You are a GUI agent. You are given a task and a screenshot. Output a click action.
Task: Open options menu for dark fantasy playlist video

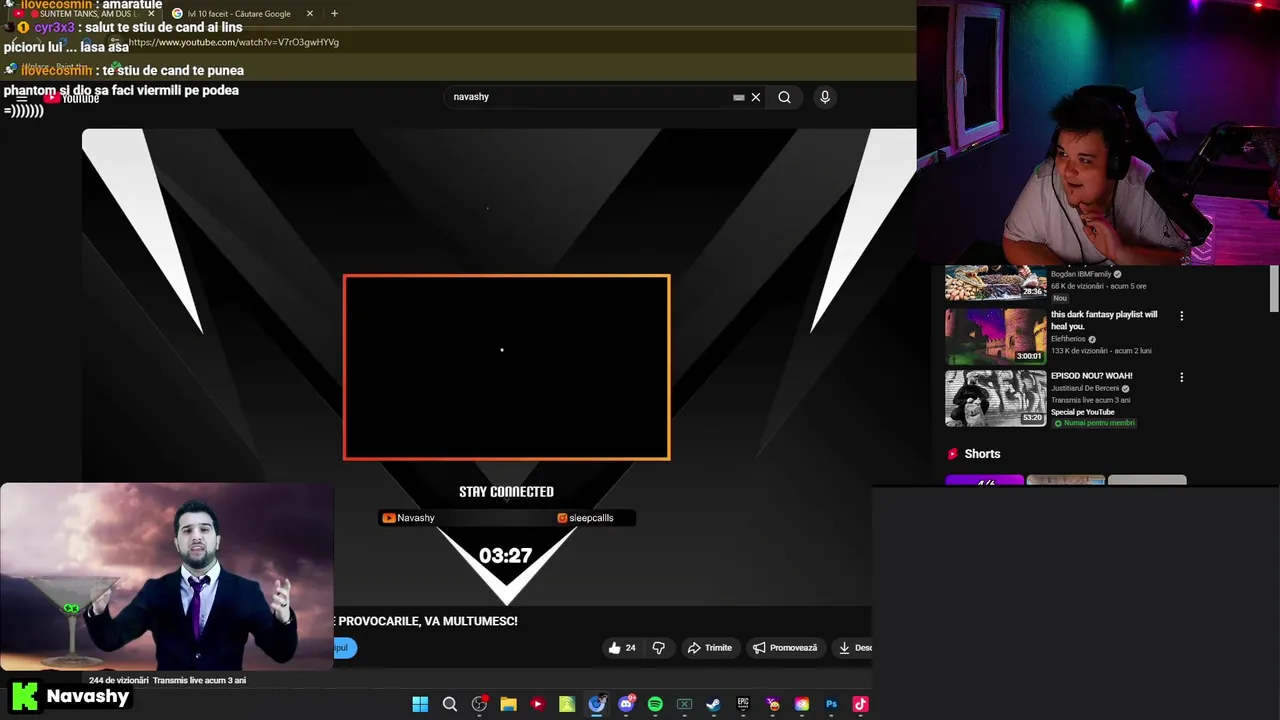click(1182, 316)
